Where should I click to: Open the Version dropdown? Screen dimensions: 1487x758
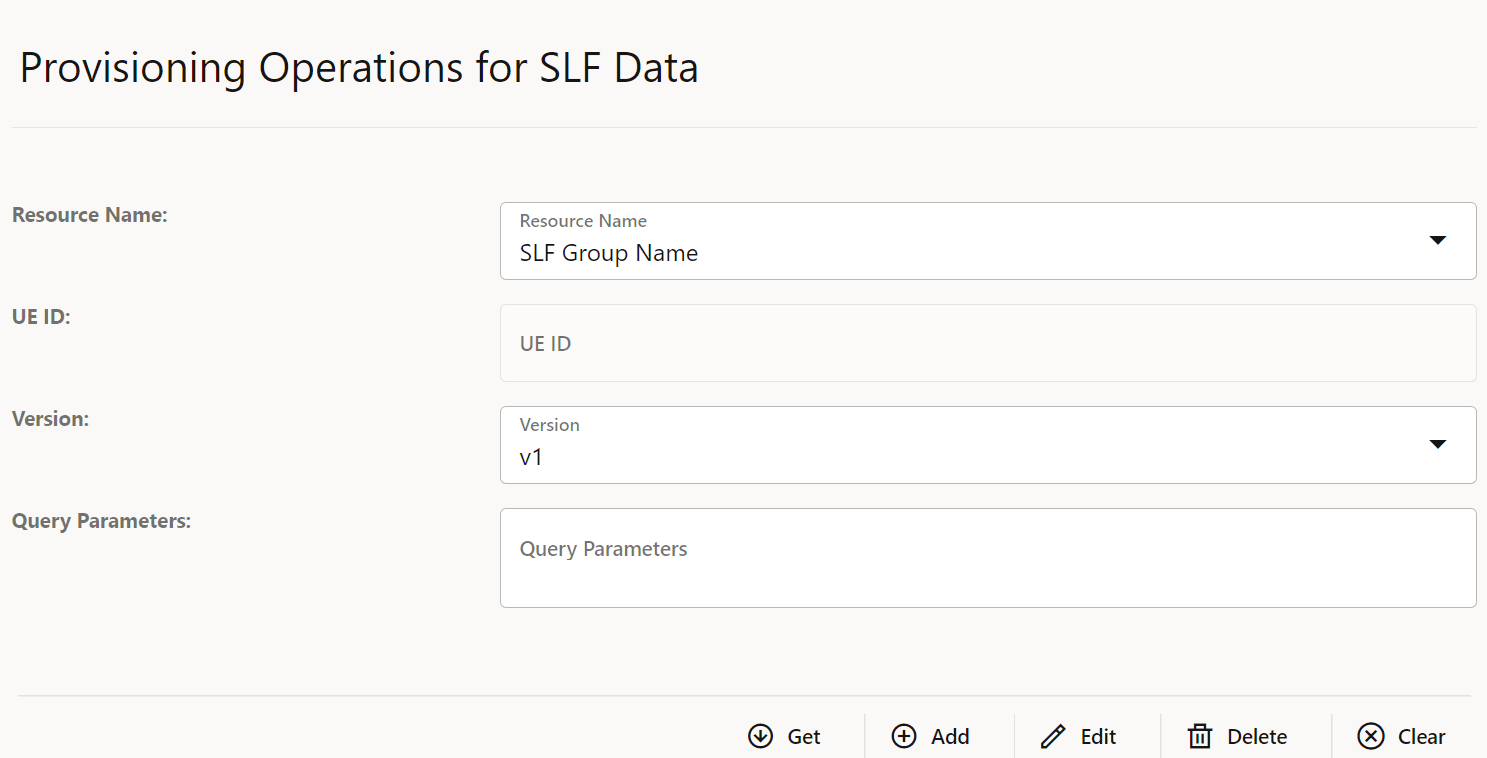click(1438, 445)
